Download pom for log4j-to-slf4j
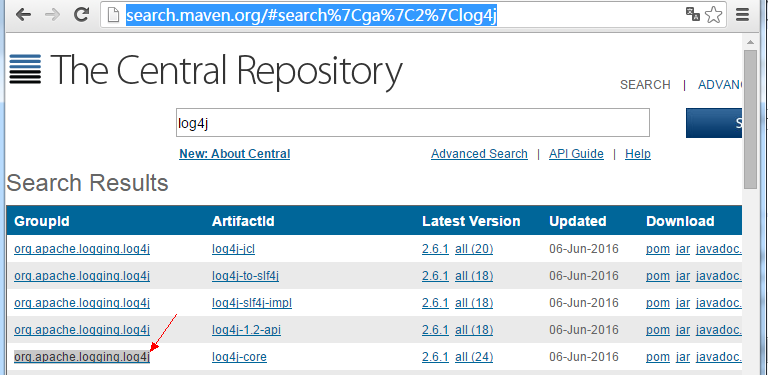Screen dimensions: 768x375 658,276
